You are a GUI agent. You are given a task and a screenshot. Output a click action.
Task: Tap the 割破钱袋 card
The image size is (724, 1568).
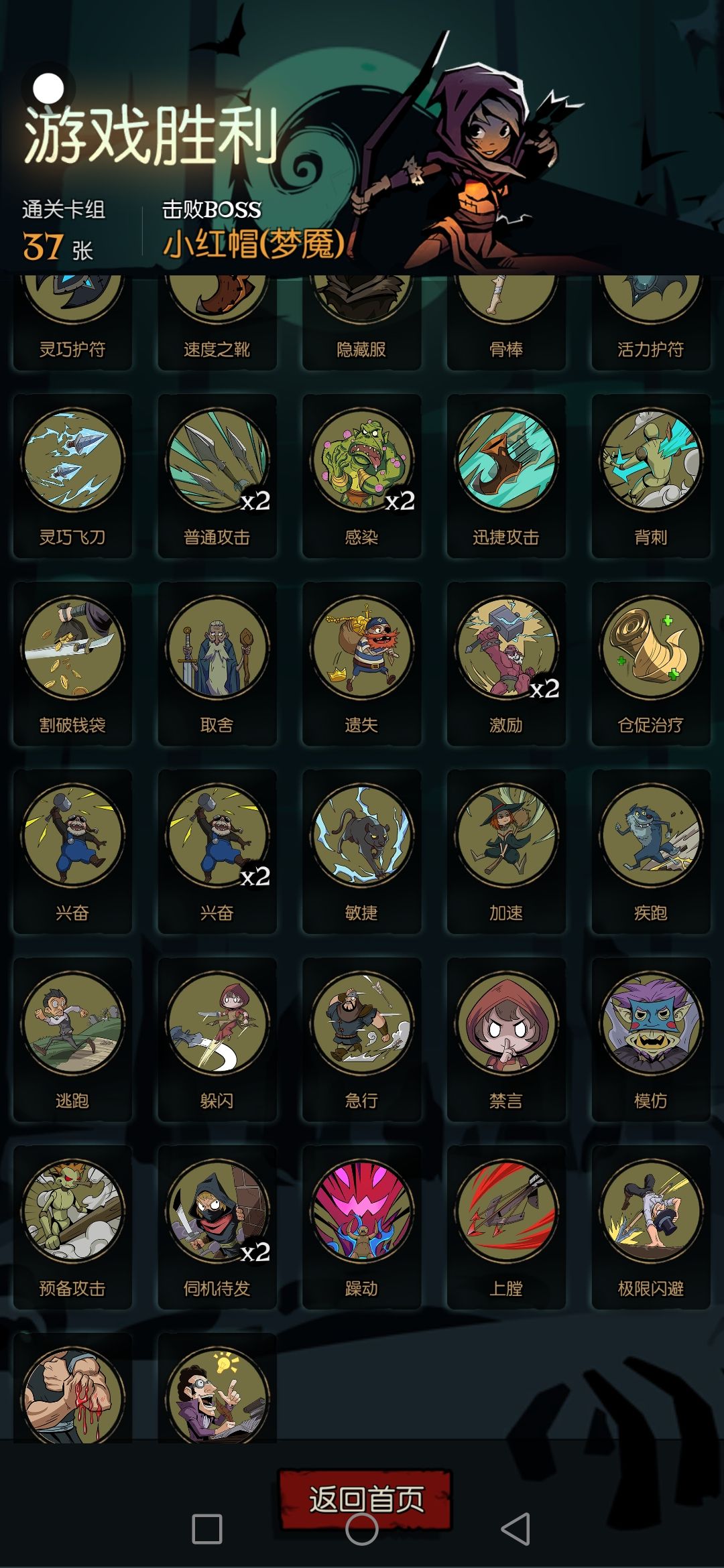coord(72,664)
